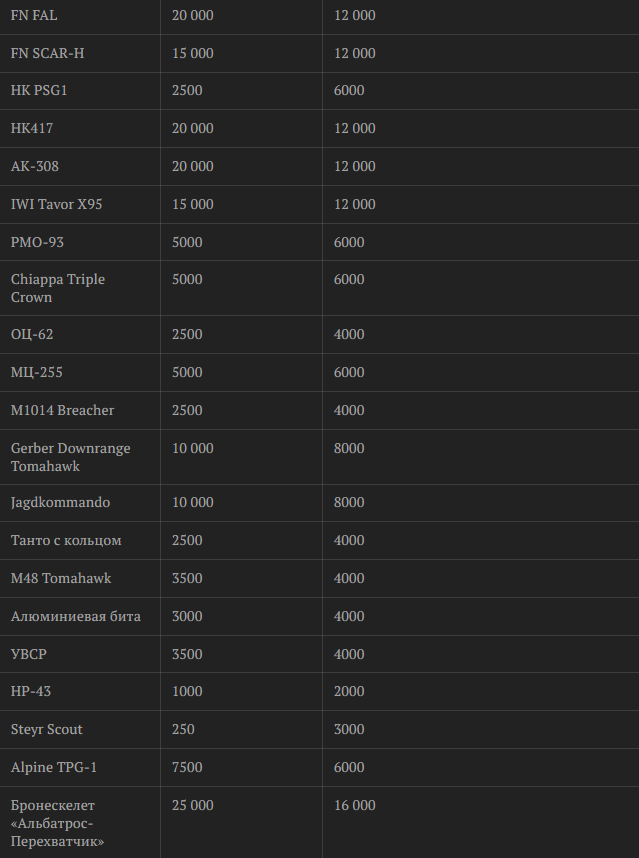Click the 25 000 value for Бронескелет
Viewport: 639px width, 858px height.
point(193,805)
